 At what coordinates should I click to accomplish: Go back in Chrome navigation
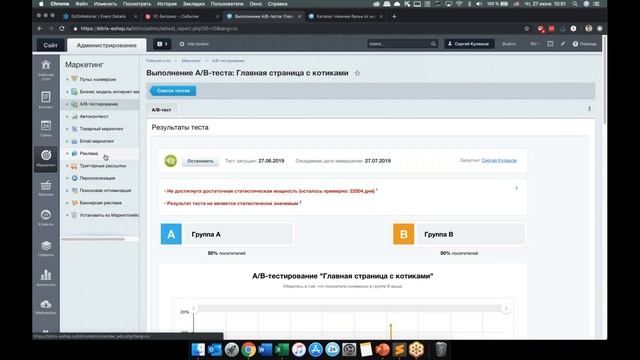tap(40, 29)
